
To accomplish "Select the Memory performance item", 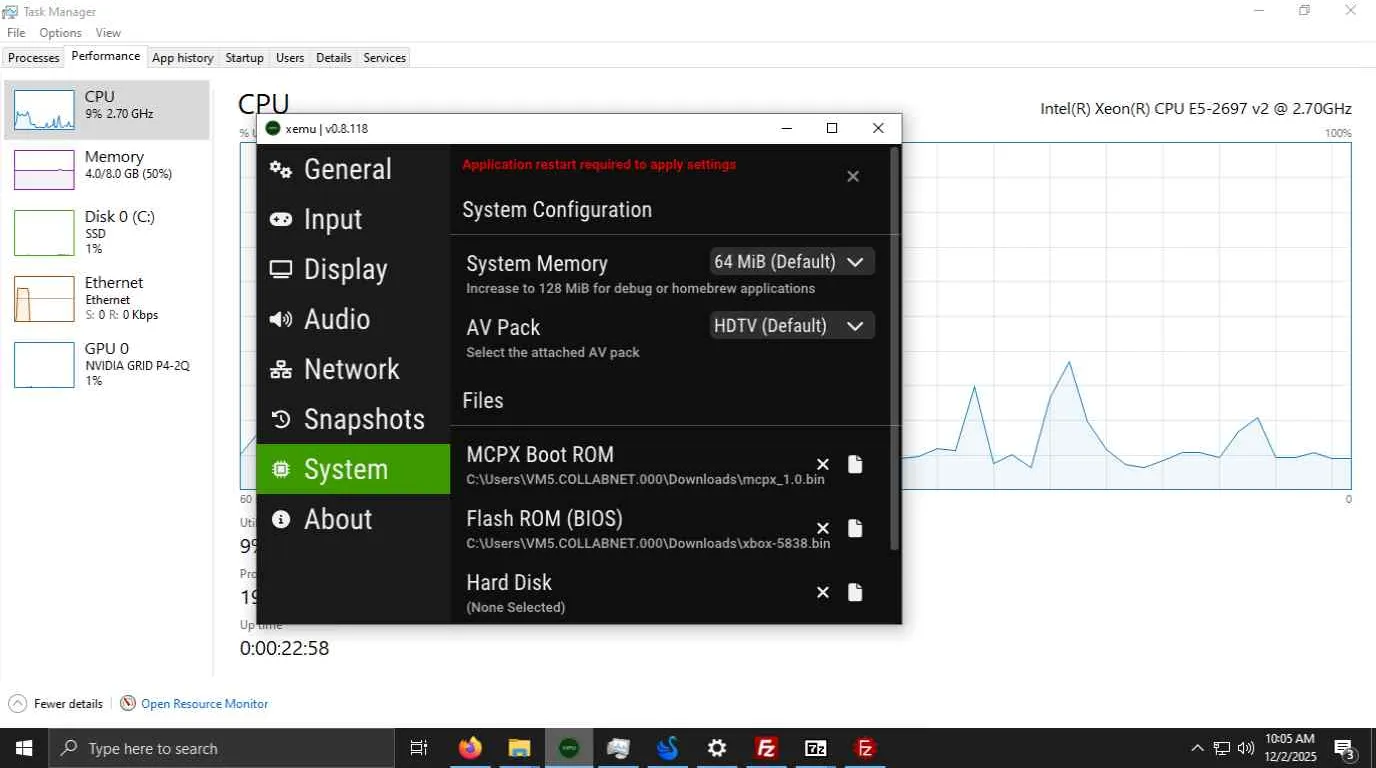I will click(x=107, y=169).
